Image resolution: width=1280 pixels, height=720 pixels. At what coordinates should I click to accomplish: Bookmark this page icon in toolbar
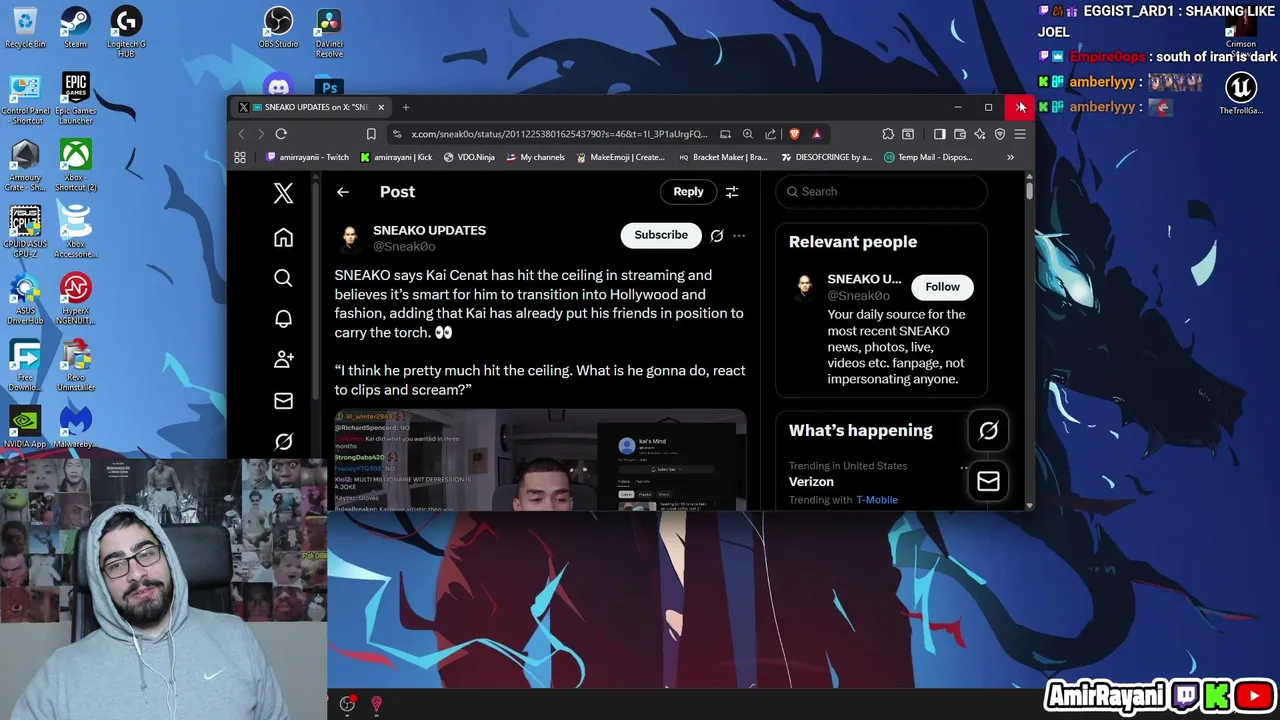[x=371, y=134]
